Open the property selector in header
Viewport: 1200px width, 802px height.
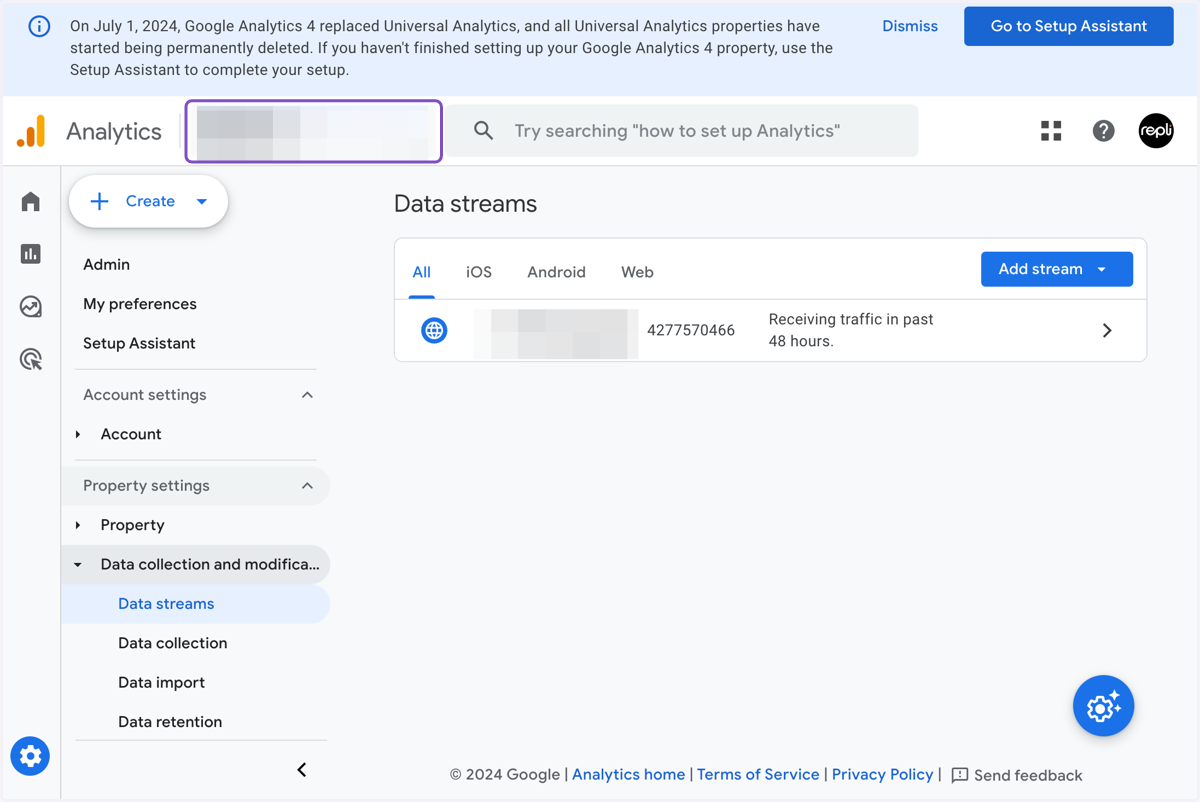[x=313, y=131]
